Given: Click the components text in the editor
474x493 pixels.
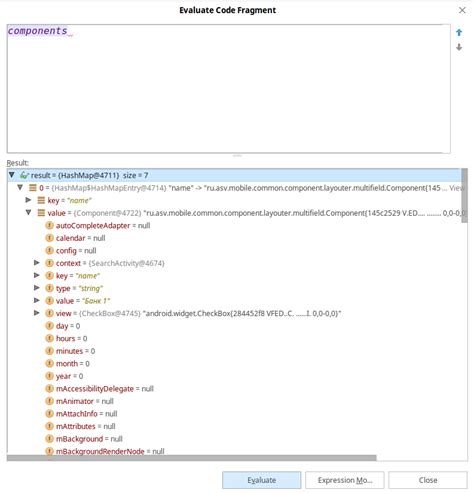Looking at the screenshot, I should [x=37, y=31].
